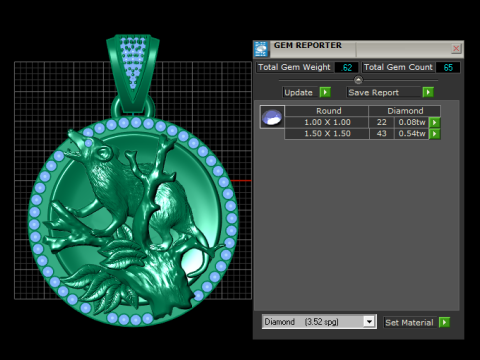Click the Total Gem Weight label
Viewport: 480px width, 360px height.
(294, 67)
